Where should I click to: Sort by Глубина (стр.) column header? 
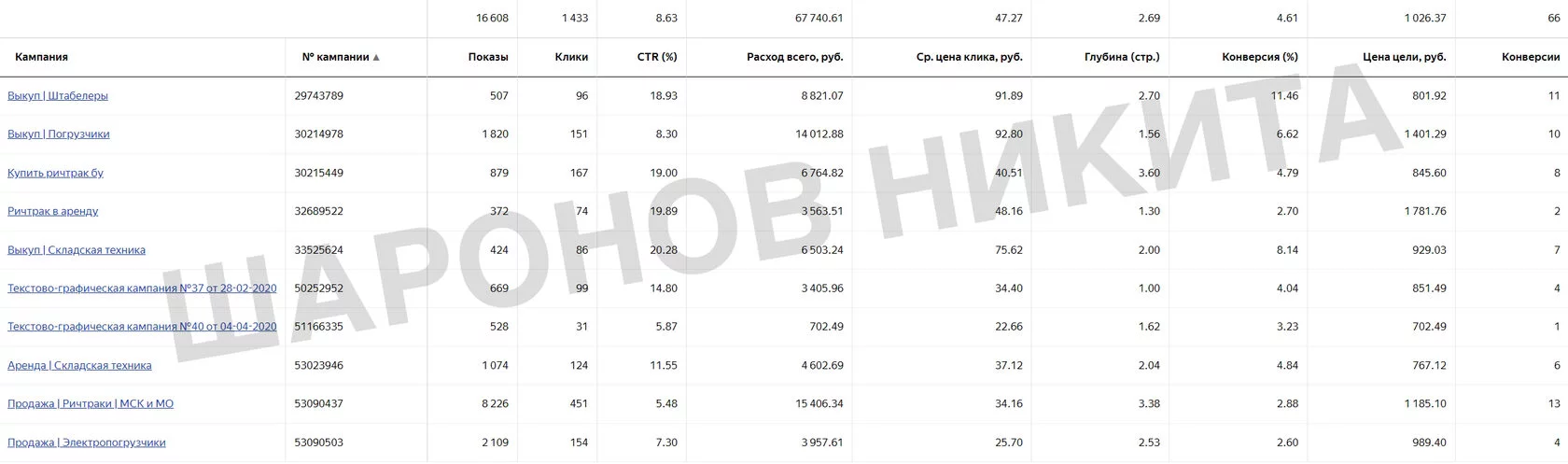click(x=1123, y=57)
